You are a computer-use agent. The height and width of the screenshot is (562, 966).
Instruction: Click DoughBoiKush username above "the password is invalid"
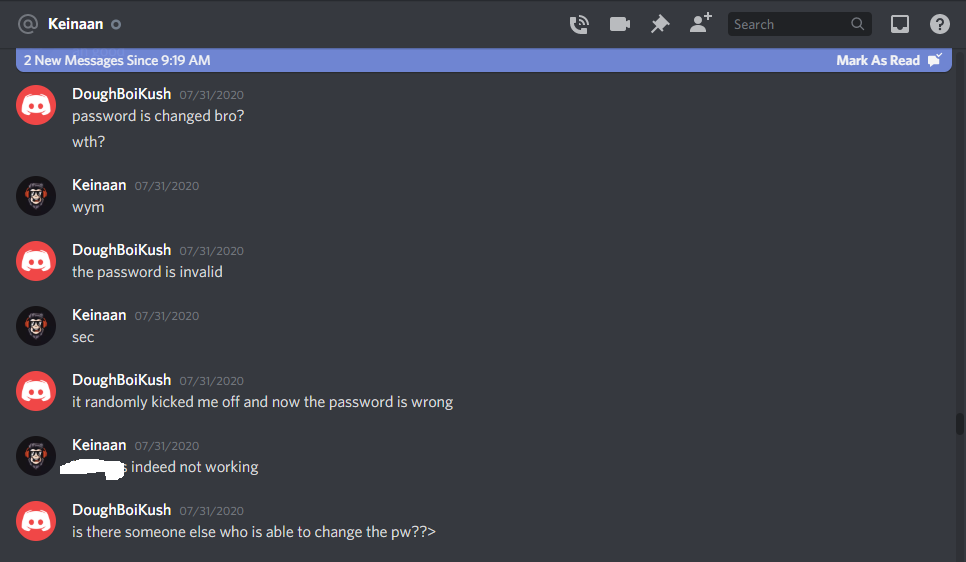click(121, 250)
